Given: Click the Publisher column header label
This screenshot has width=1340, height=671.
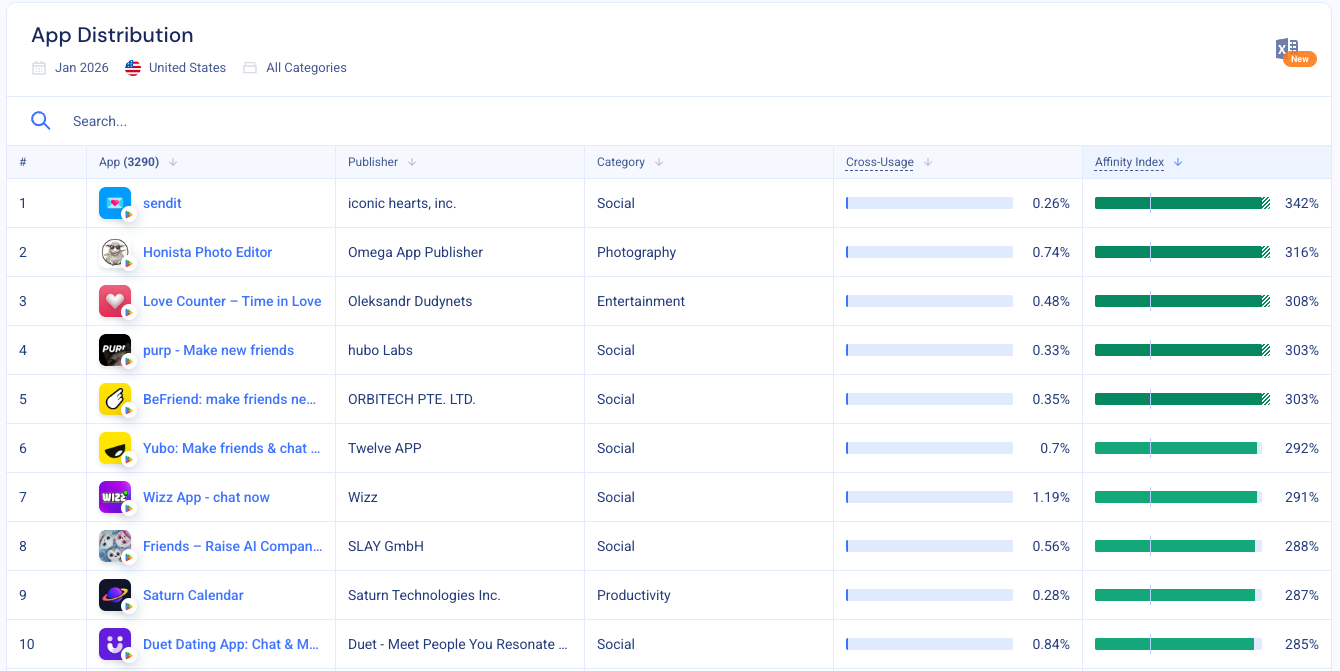Looking at the screenshot, I should [373, 162].
